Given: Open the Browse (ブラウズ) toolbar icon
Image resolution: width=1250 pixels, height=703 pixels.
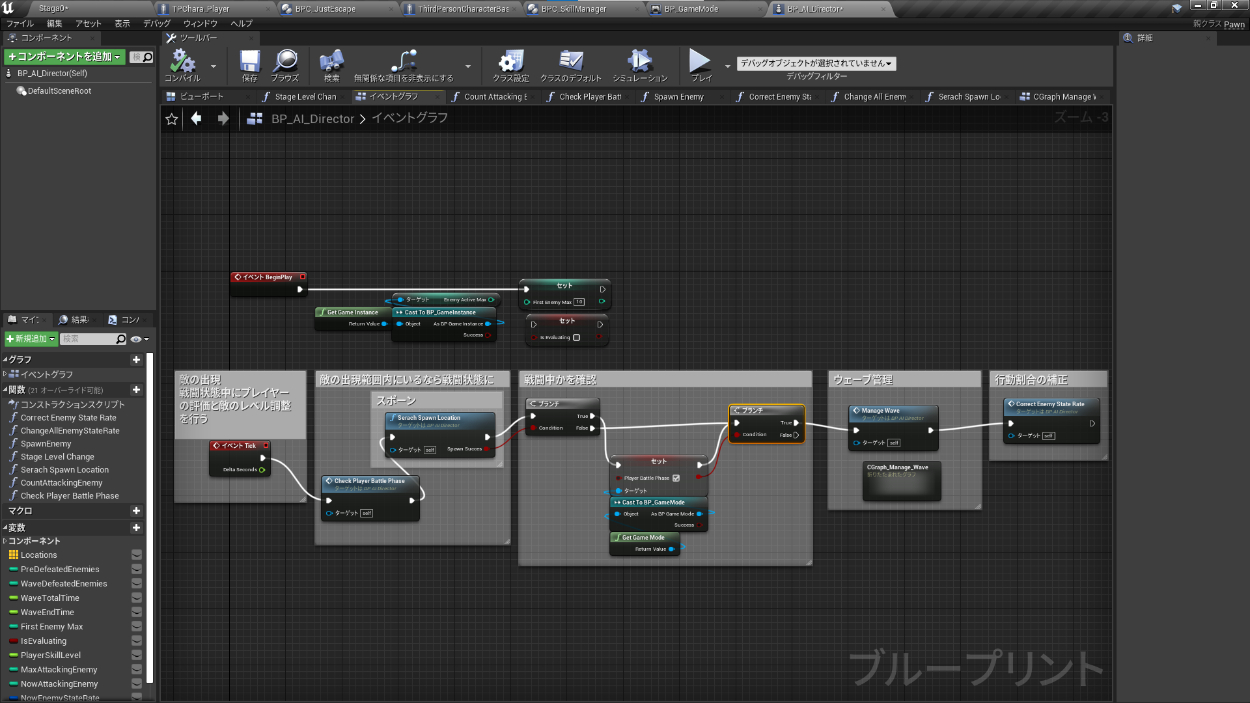Looking at the screenshot, I should tap(285, 62).
